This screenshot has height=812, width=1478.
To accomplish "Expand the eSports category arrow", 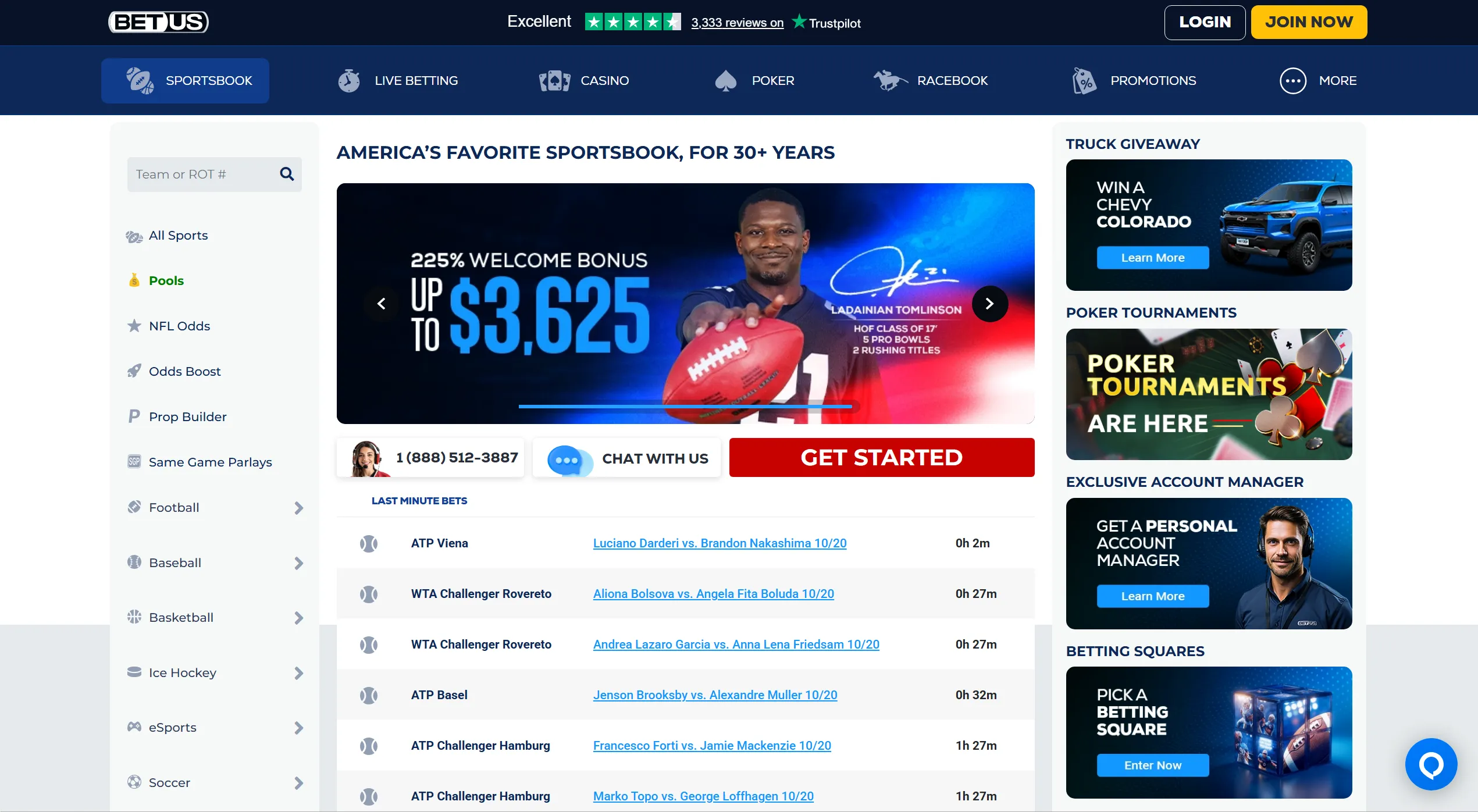I will pos(298,728).
